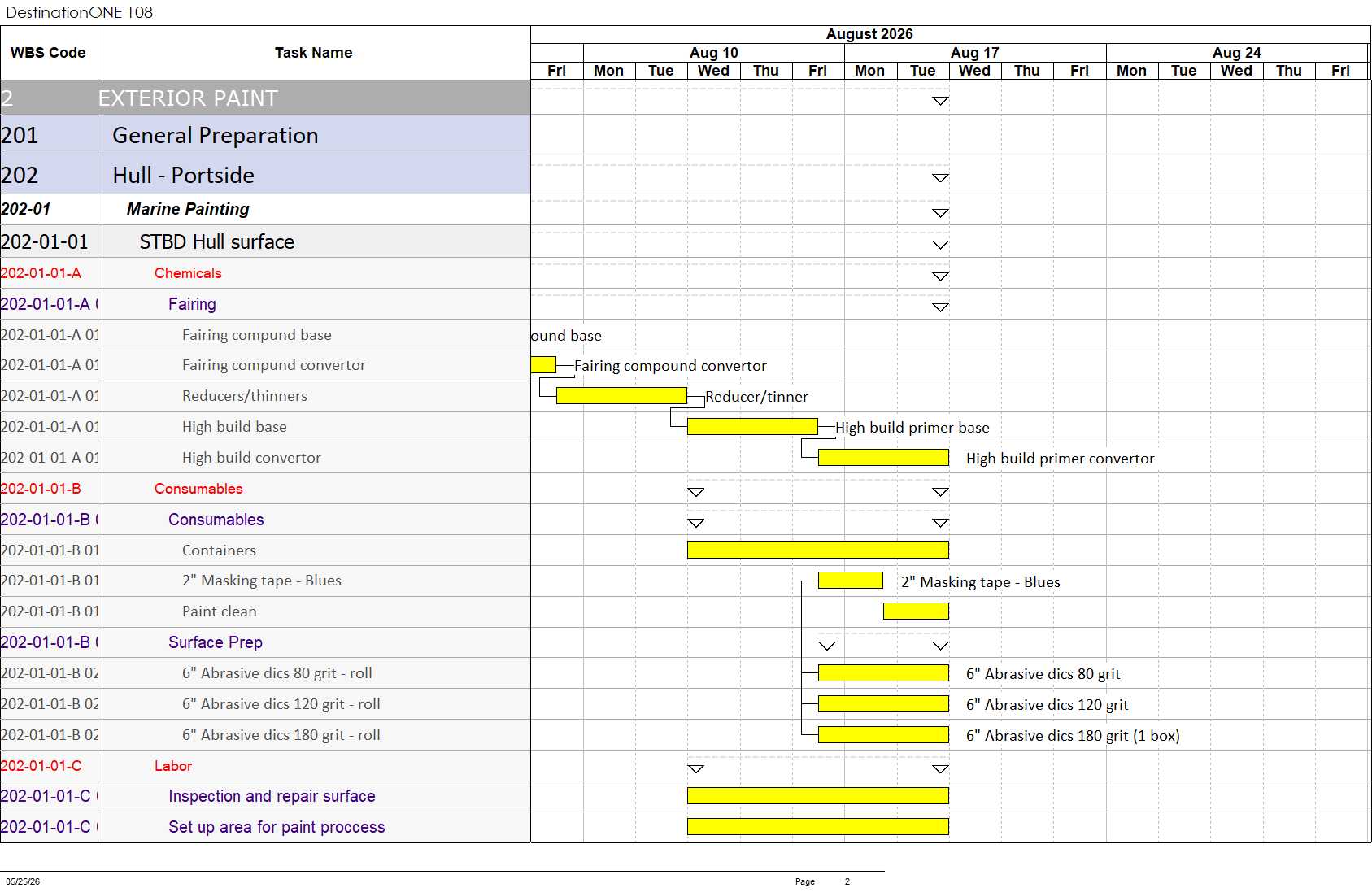
Task: Select the Fairing compund base task
Action: pos(265,335)
